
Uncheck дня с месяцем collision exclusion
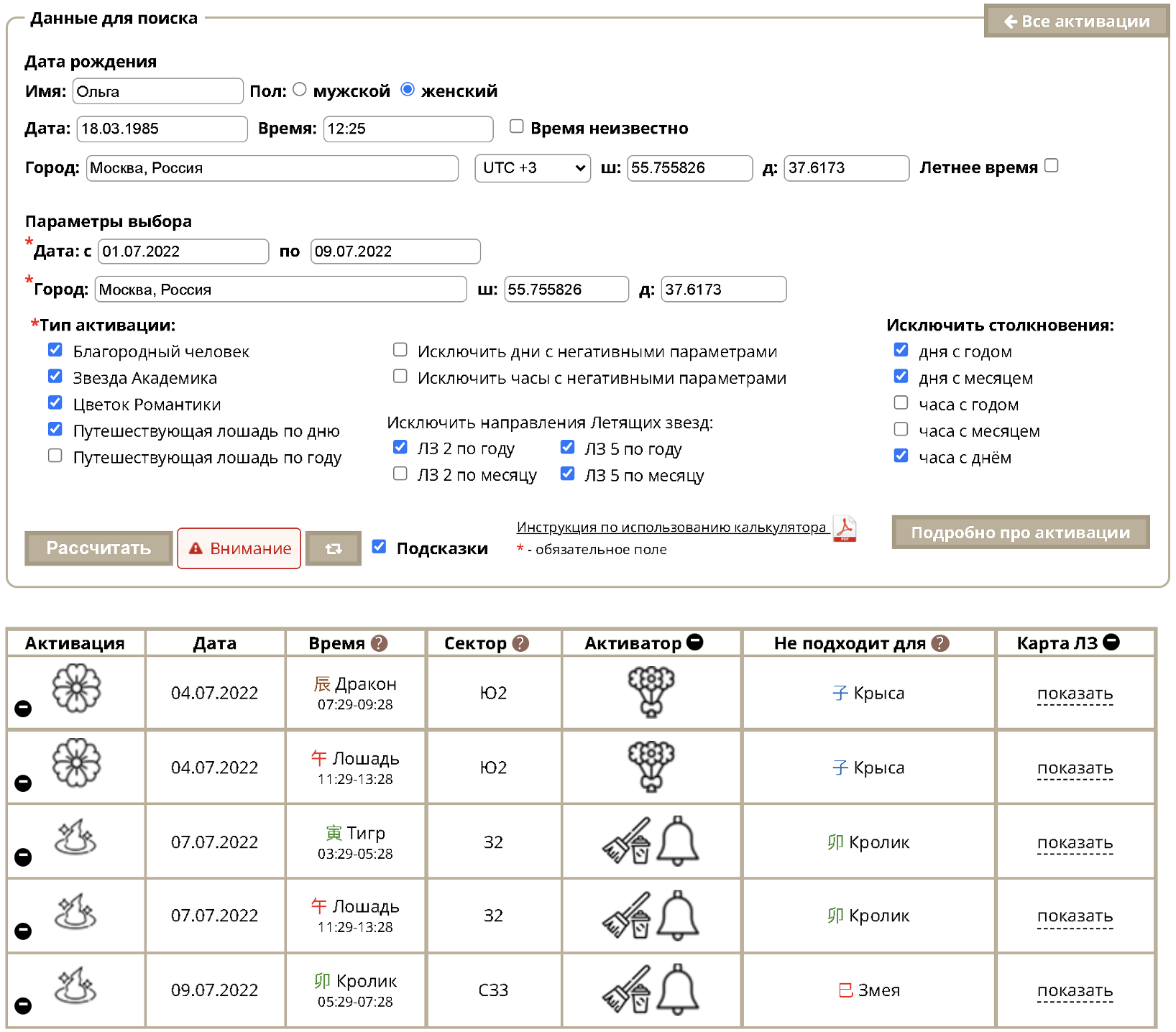(x=901, y=376)
